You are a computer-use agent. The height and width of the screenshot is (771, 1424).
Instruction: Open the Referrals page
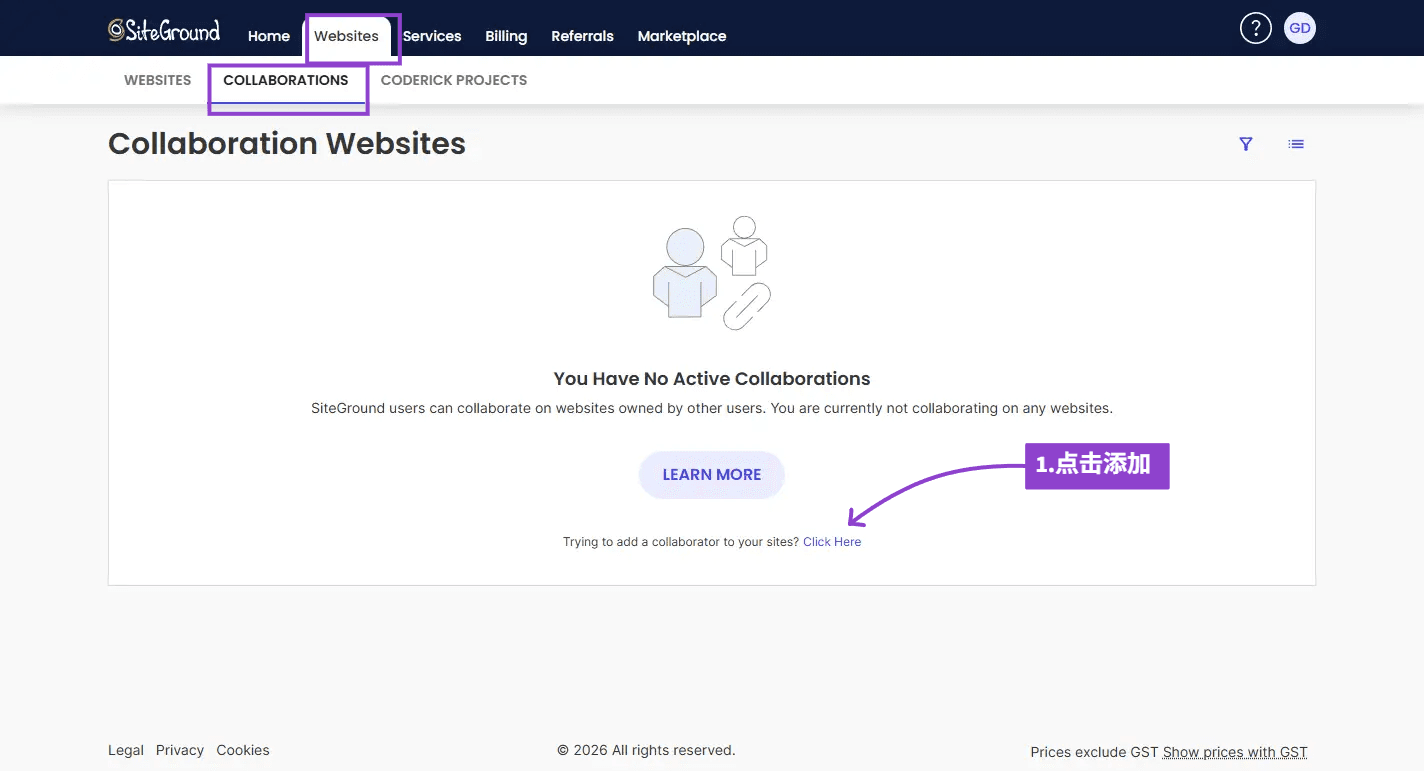pyautogui.click(x=582, y=36)
